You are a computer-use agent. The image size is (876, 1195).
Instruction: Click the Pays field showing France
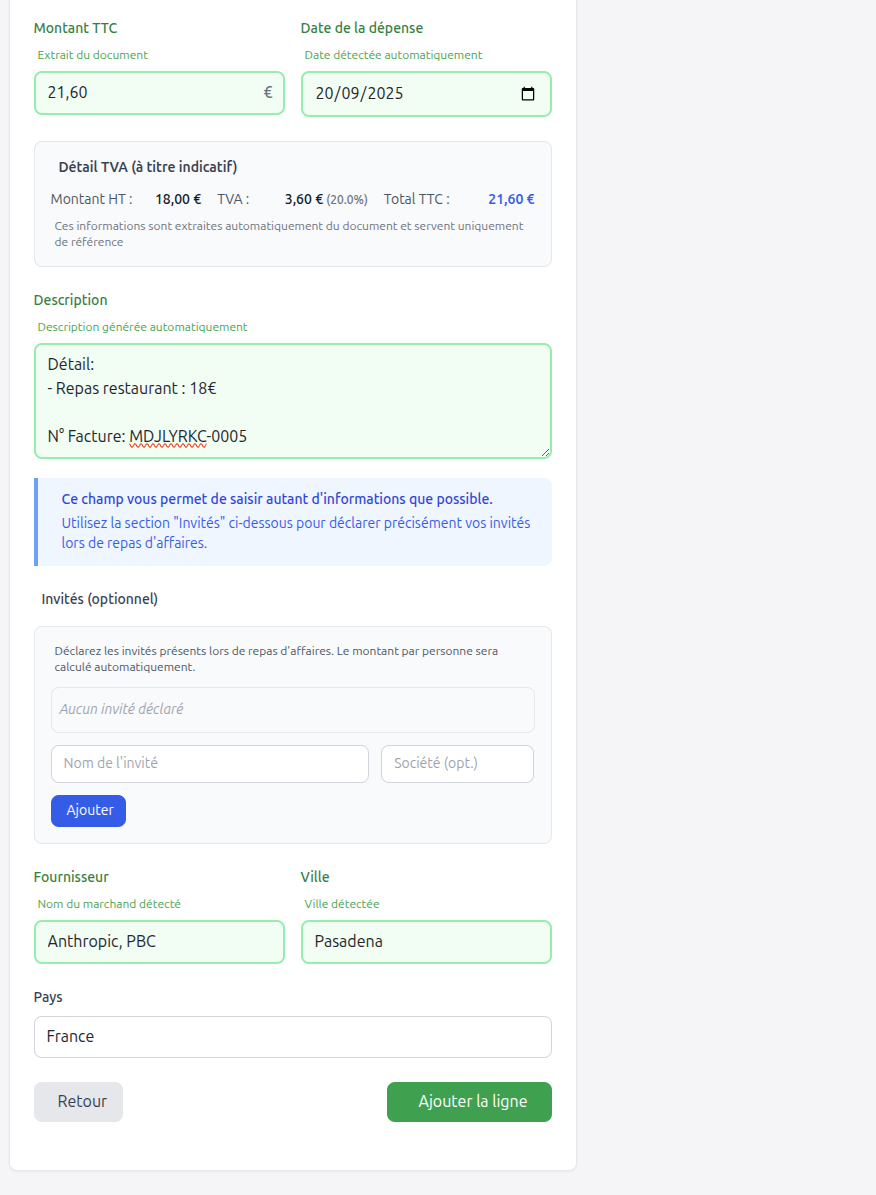[x=292, y=1036]
